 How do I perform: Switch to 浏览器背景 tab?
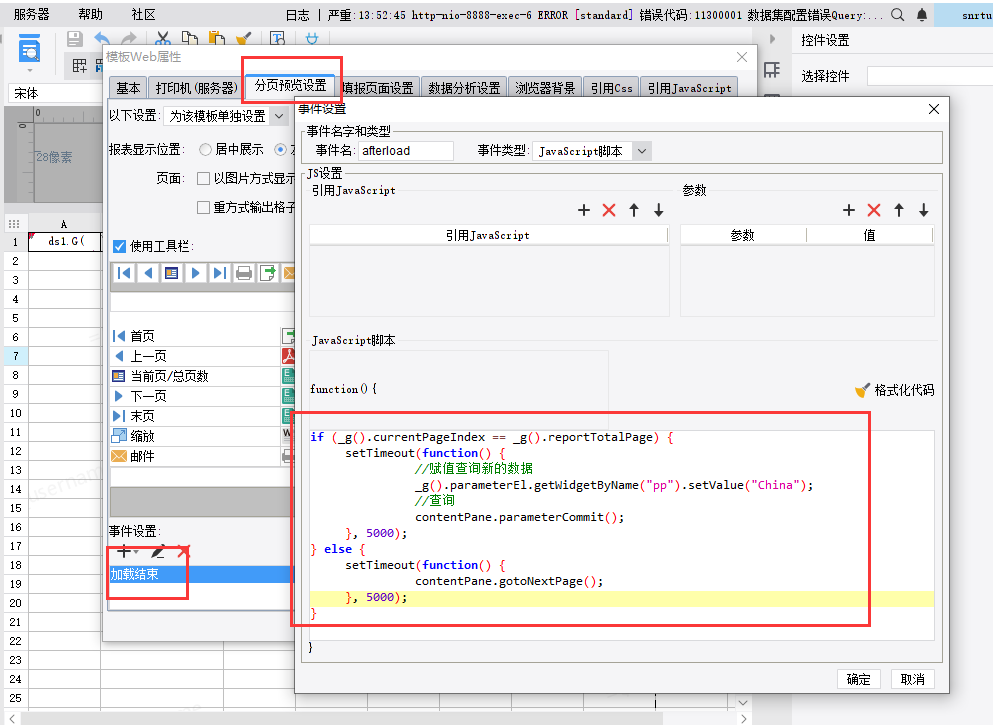pyautogui.click(x=545, y=88)
